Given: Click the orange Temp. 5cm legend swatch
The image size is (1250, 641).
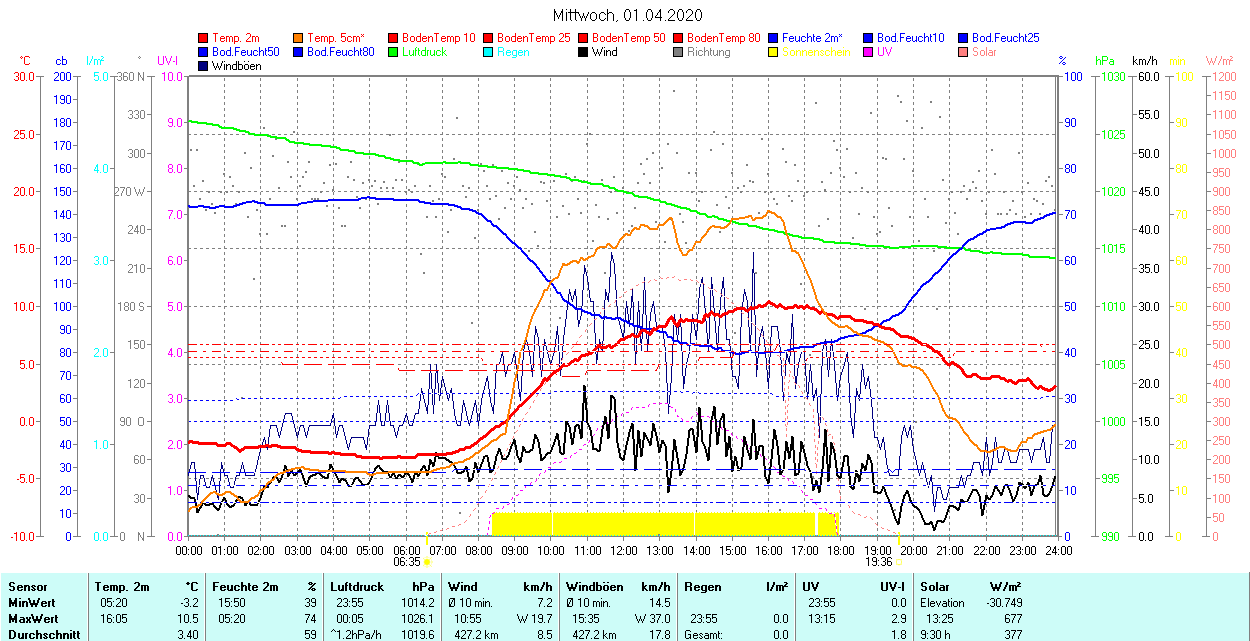Looking at the screenshot, I should pos(299,38).
